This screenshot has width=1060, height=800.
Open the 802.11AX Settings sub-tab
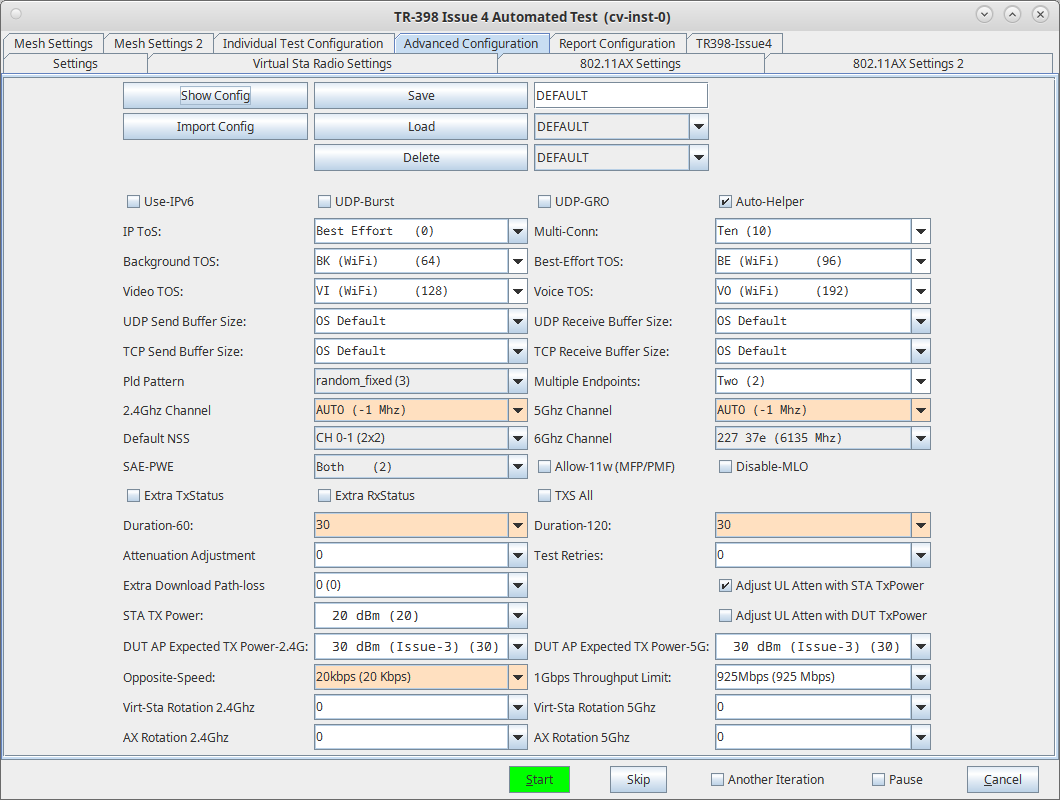pos(630,64)
